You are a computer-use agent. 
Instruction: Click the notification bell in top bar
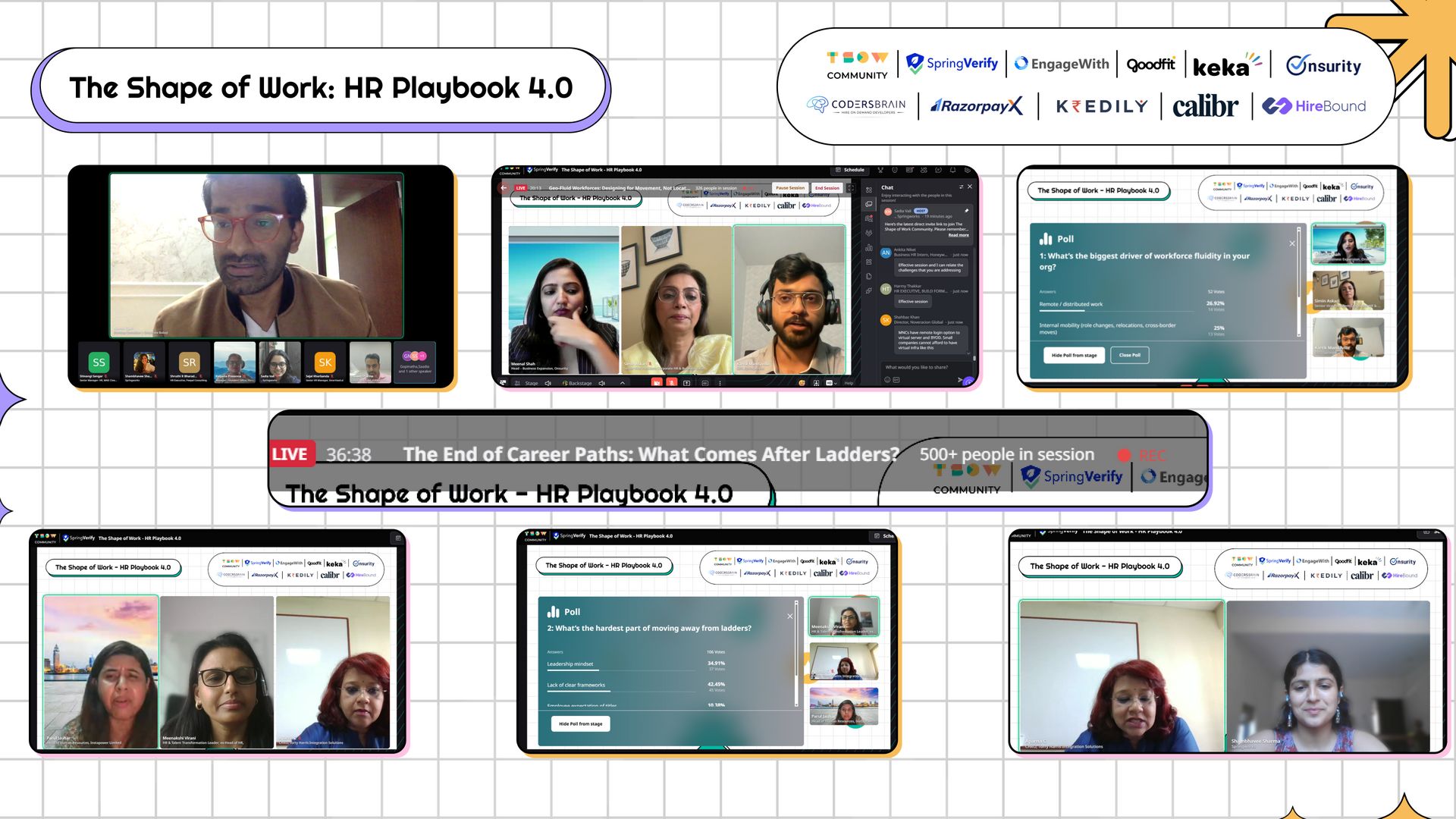[x=952, y=170]
